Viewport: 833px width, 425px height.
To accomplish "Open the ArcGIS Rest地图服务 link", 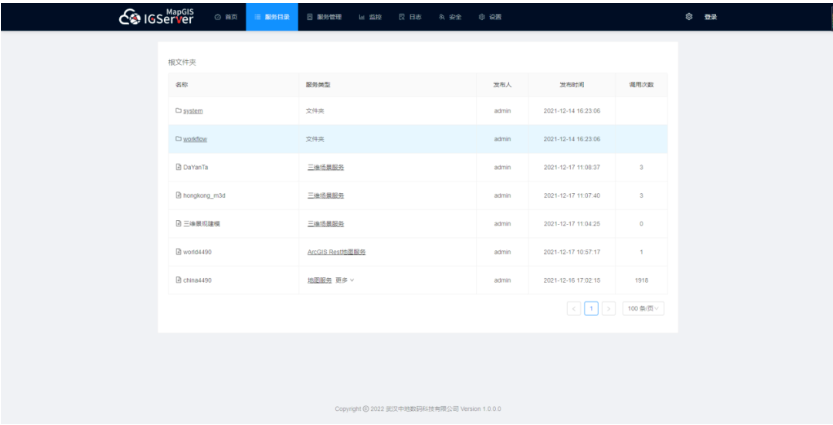I will tap(336, 252).
